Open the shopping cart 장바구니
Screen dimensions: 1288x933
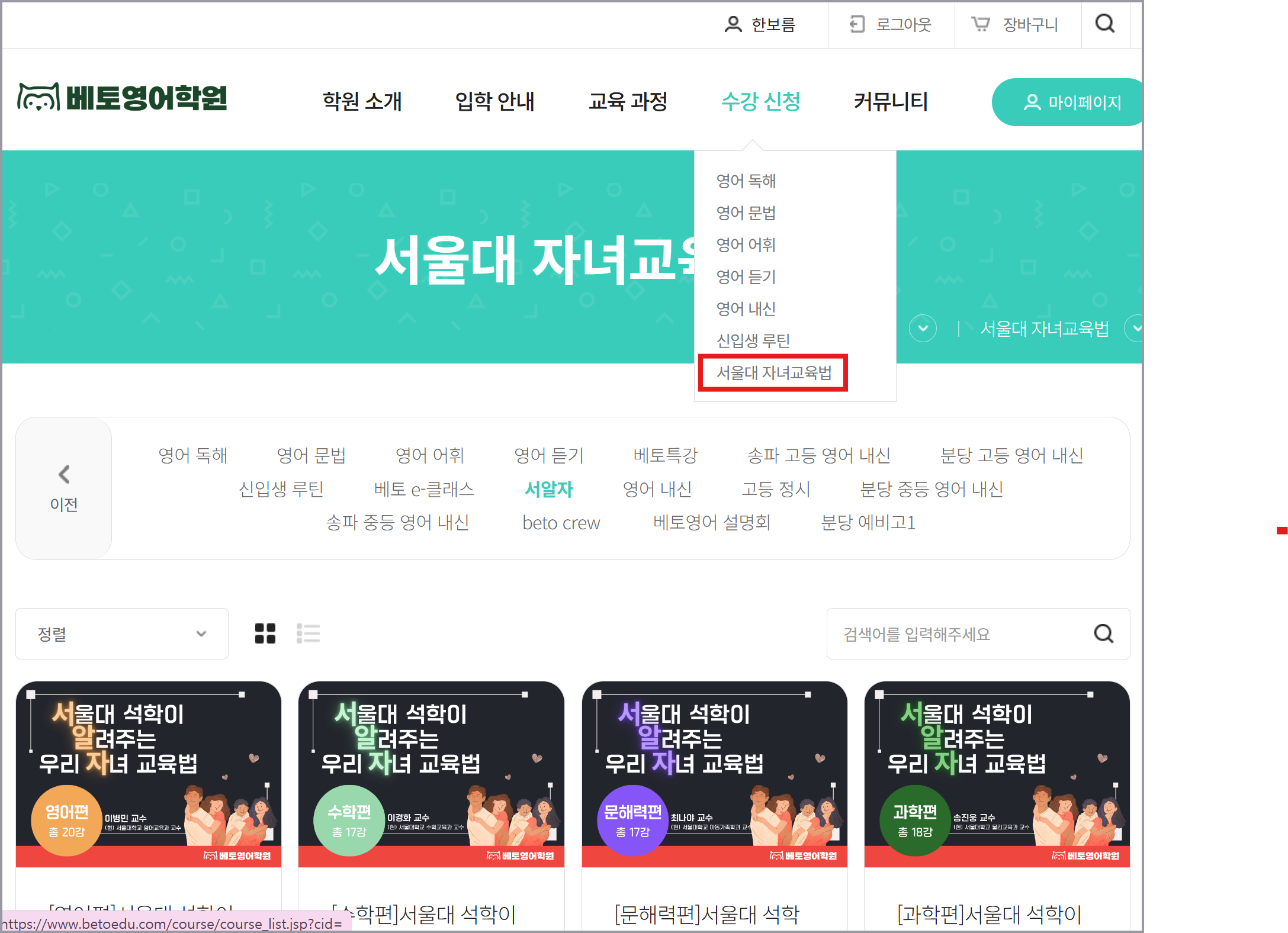[1015, 24]
